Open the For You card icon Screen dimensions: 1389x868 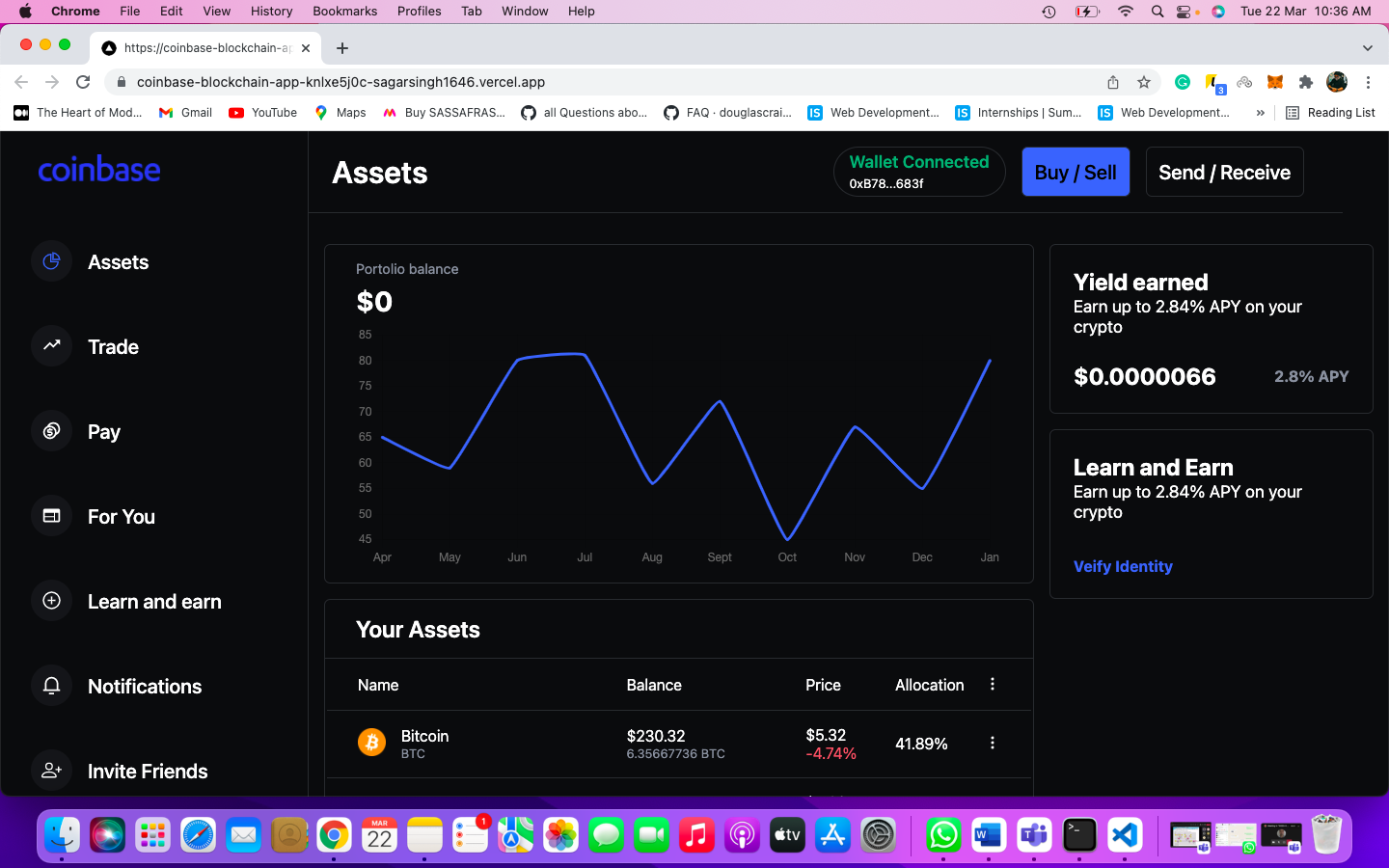(x=52, y=516)
